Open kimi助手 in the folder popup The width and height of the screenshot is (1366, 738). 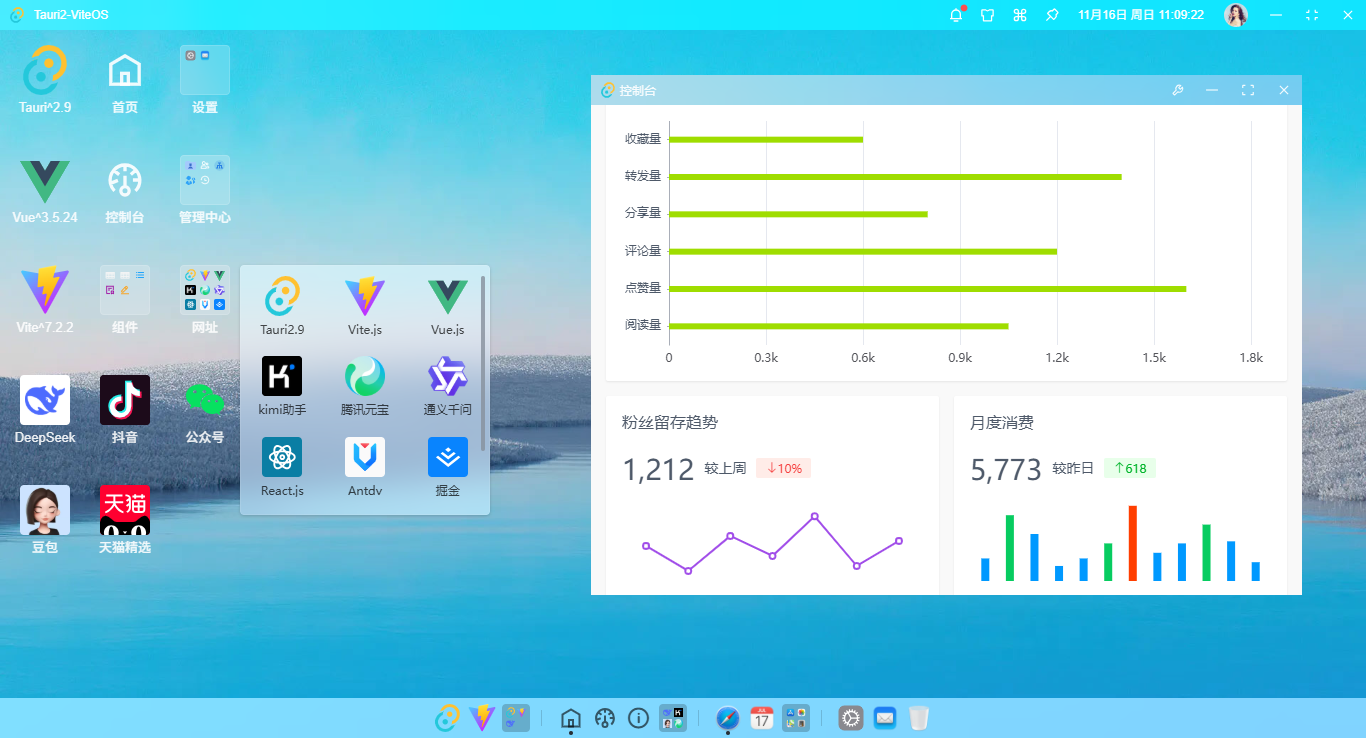tap(282, 377)
